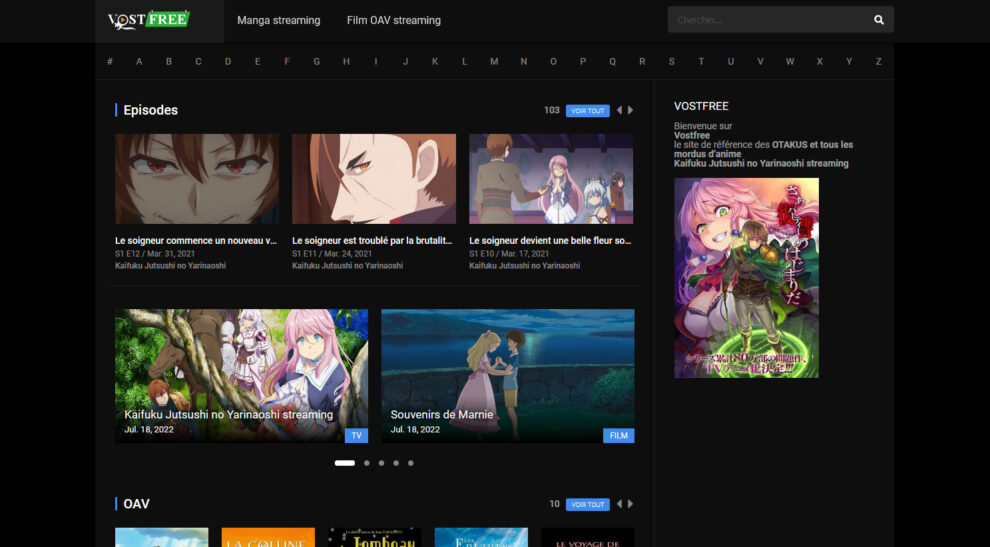Viewport: 990px width, 547px height.
Task: Filter anime by letter B
Action: point(169,61)
